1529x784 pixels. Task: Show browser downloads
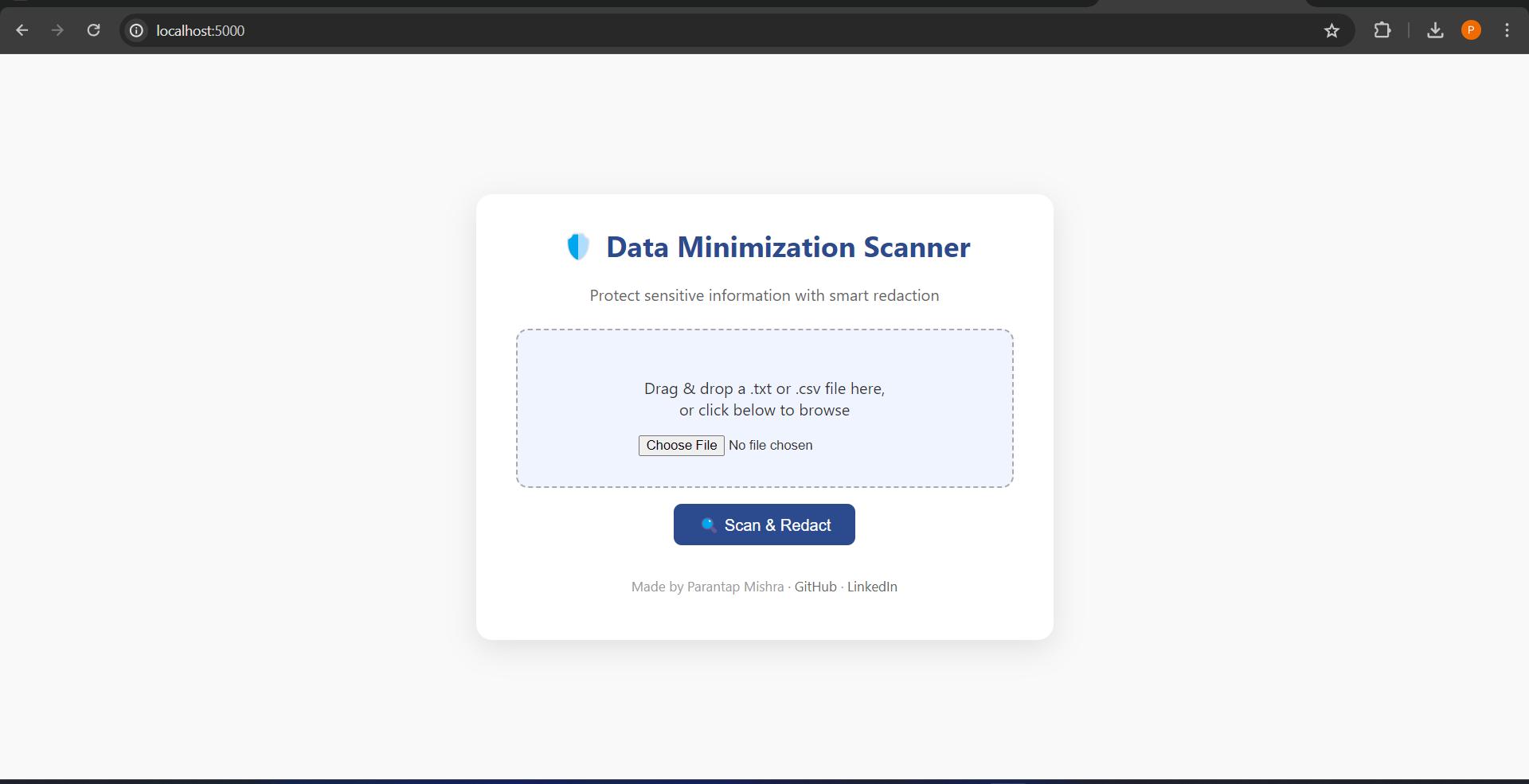[x=1435, y=30]
